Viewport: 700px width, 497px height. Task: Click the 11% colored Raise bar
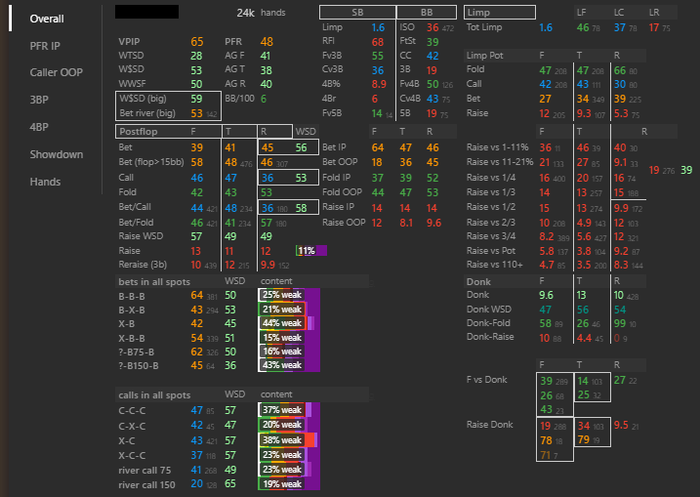pos(311,251)
